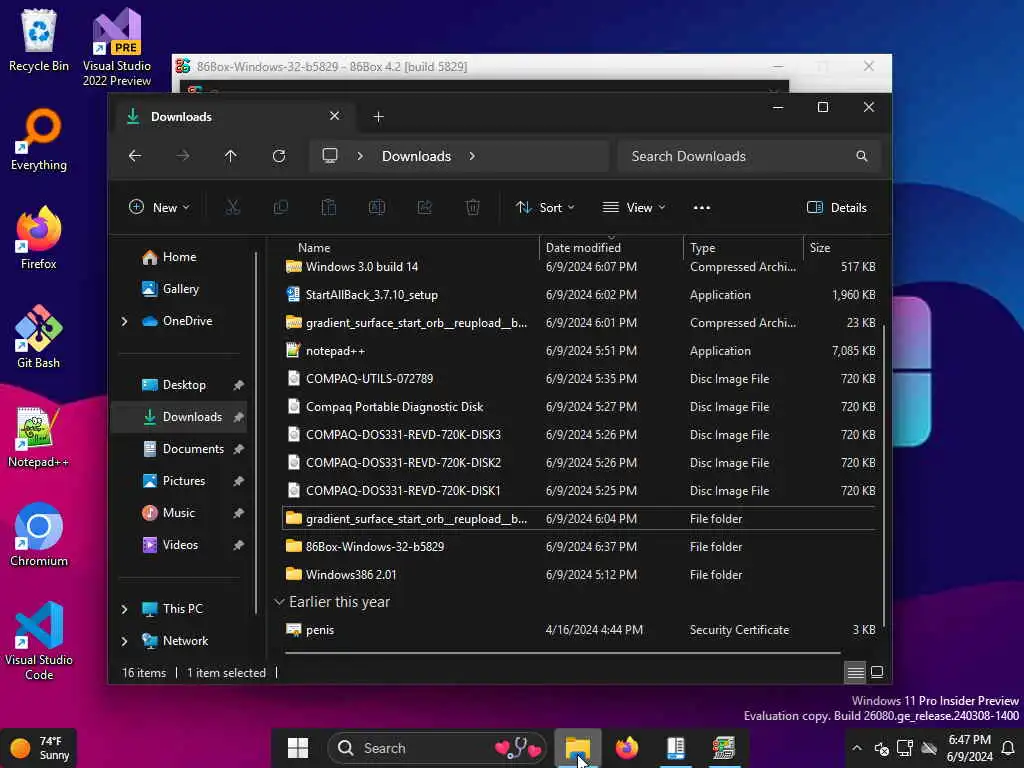Viewport: 1024px width, 768px height.
Task: Expand the OneDrive tree node
Action: 124,321
